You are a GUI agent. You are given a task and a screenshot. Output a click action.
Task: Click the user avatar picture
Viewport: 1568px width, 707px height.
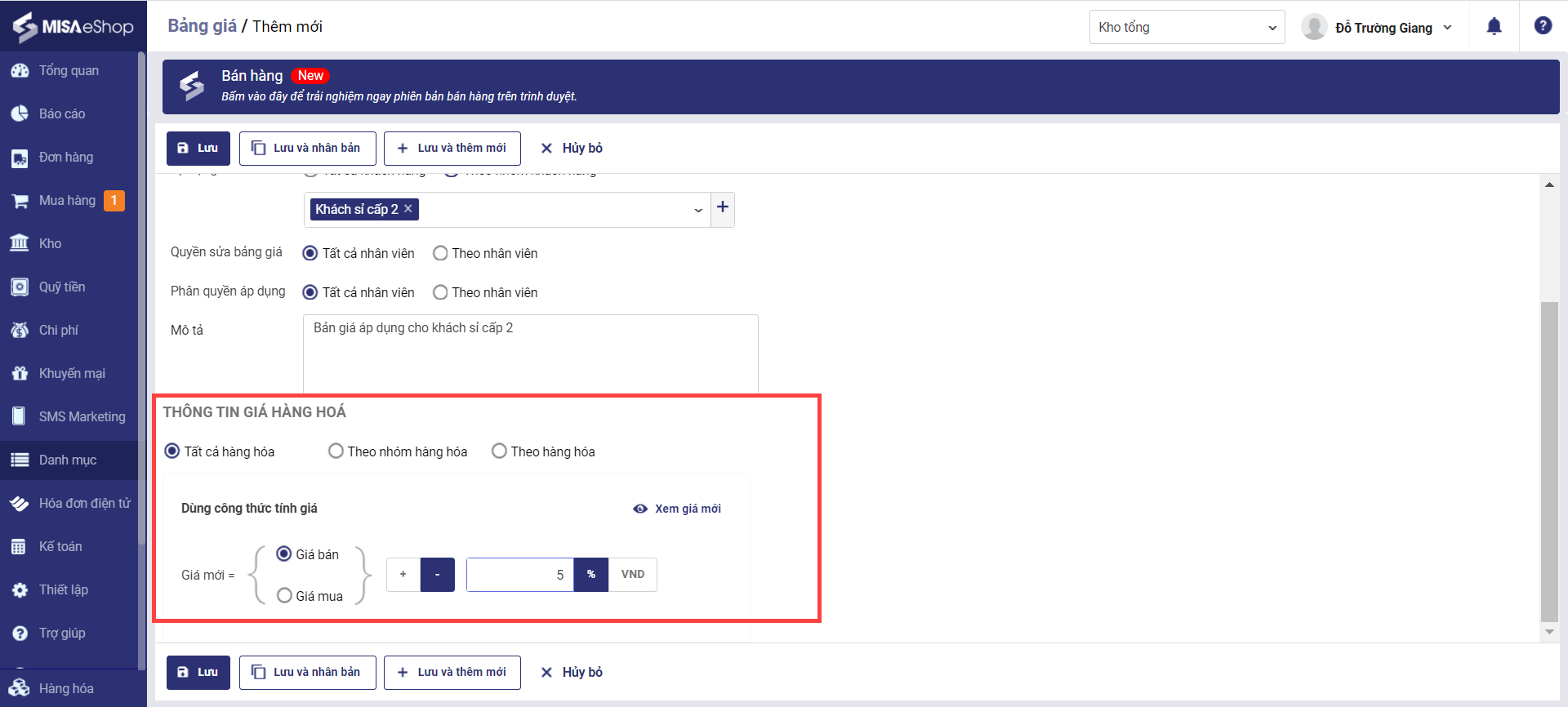(x=1314, y=27)
